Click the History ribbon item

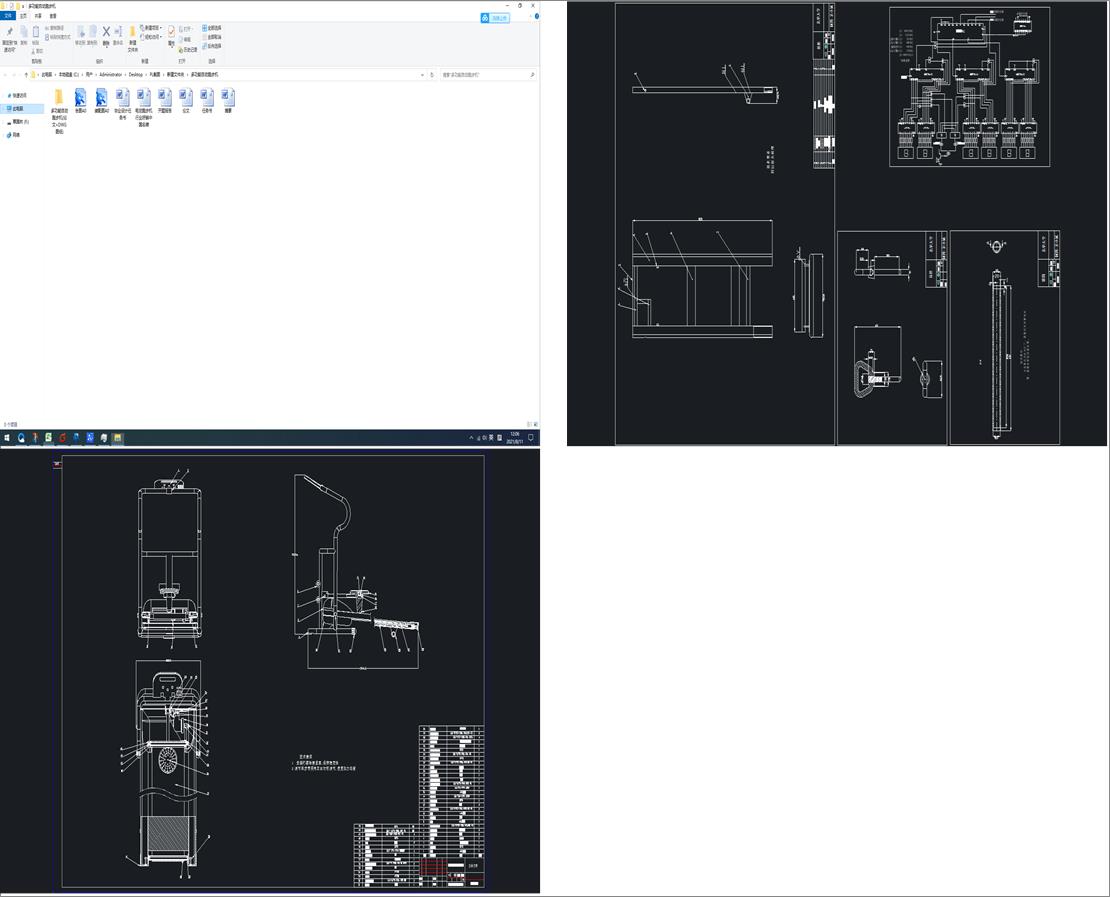(x=188, y=50)
